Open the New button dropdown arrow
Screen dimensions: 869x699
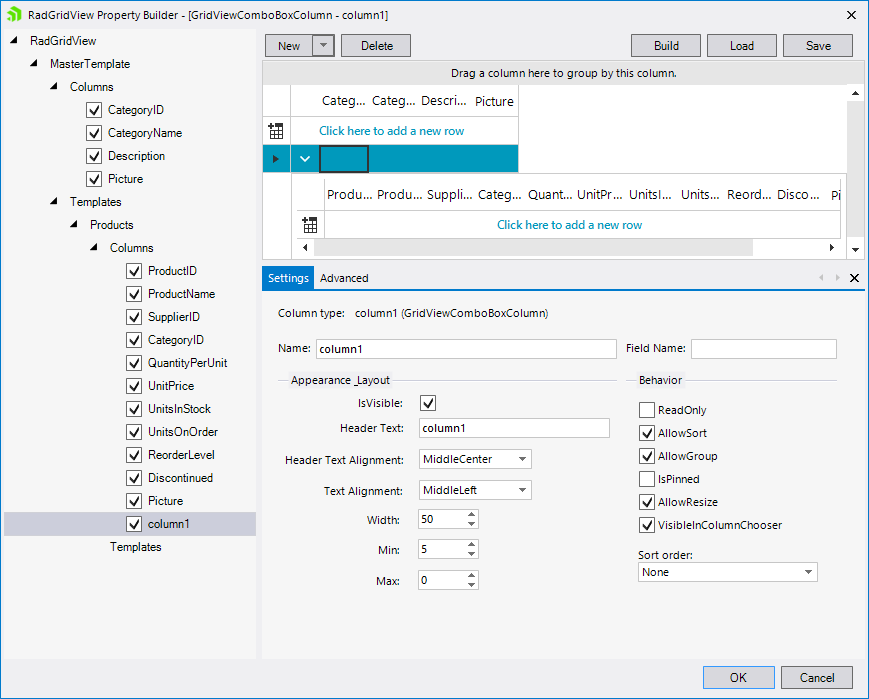tap(322, 45)
